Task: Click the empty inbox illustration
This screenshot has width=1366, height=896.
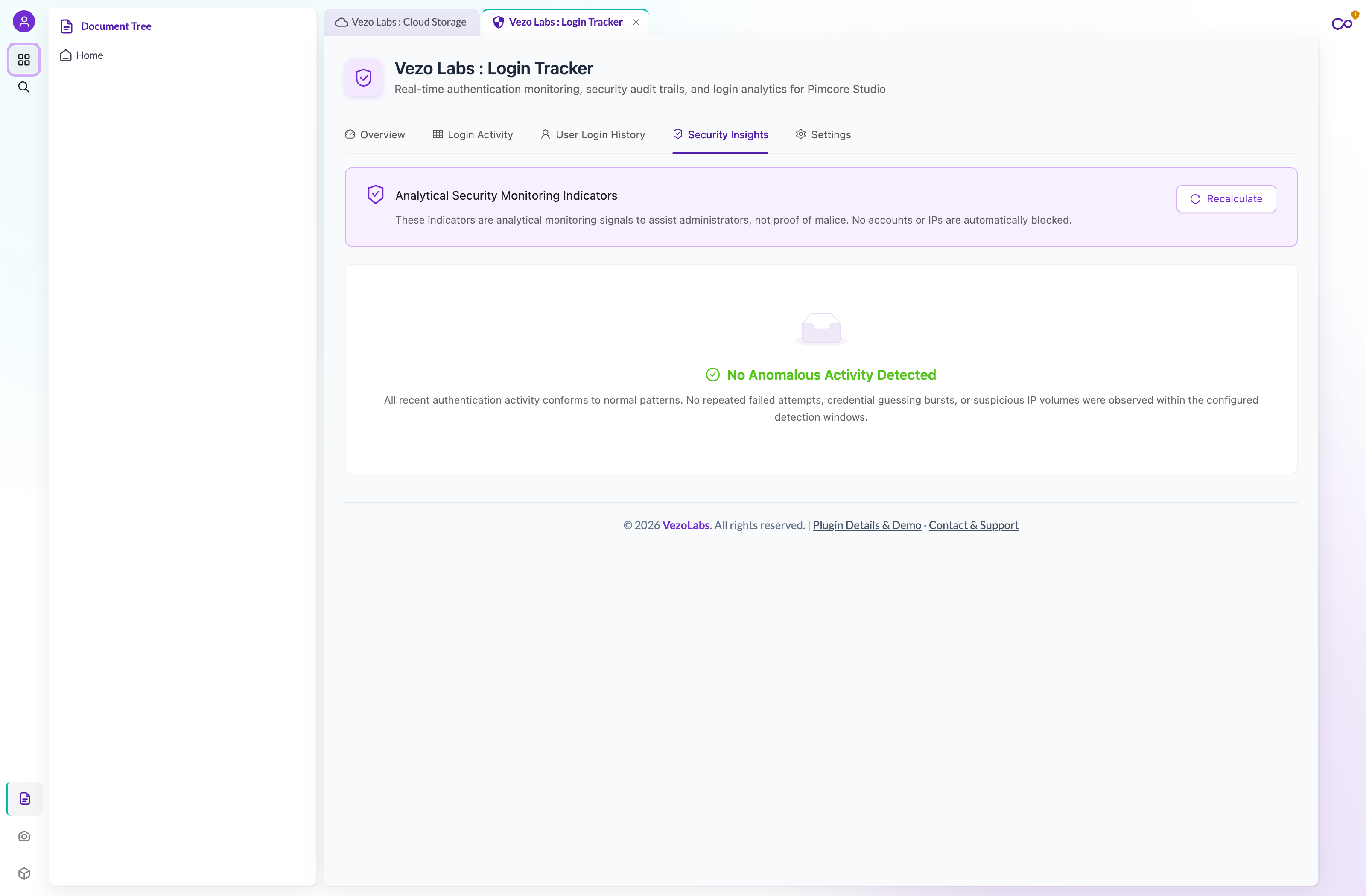Action: (x=821, y=329)
